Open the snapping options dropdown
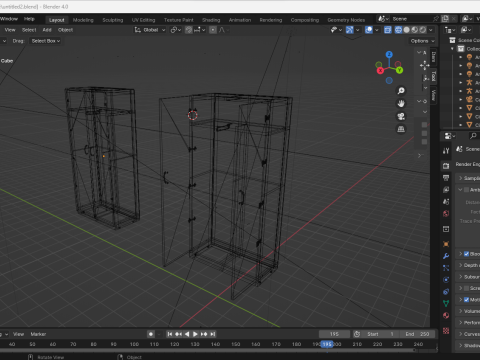The width and height of the screenshot is (480, 360). 200,30
